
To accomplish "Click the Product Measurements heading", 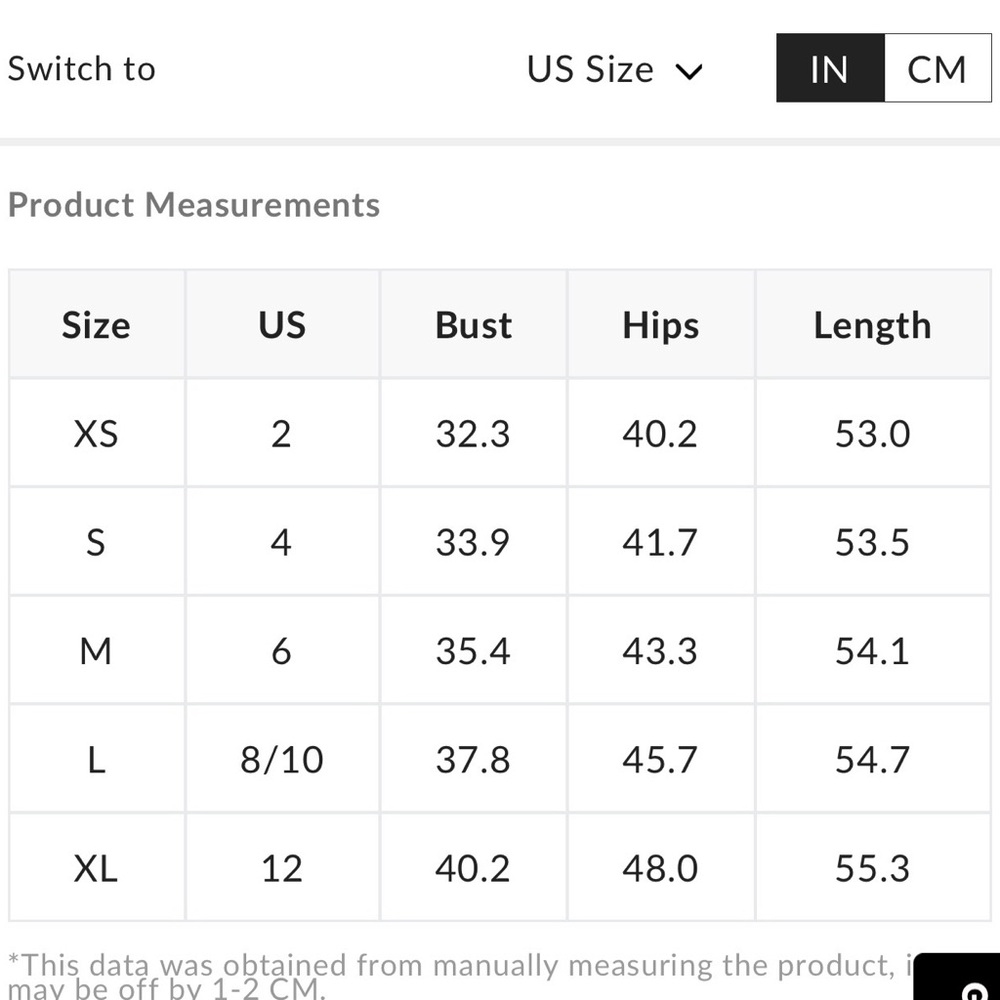I will [194, 205].
